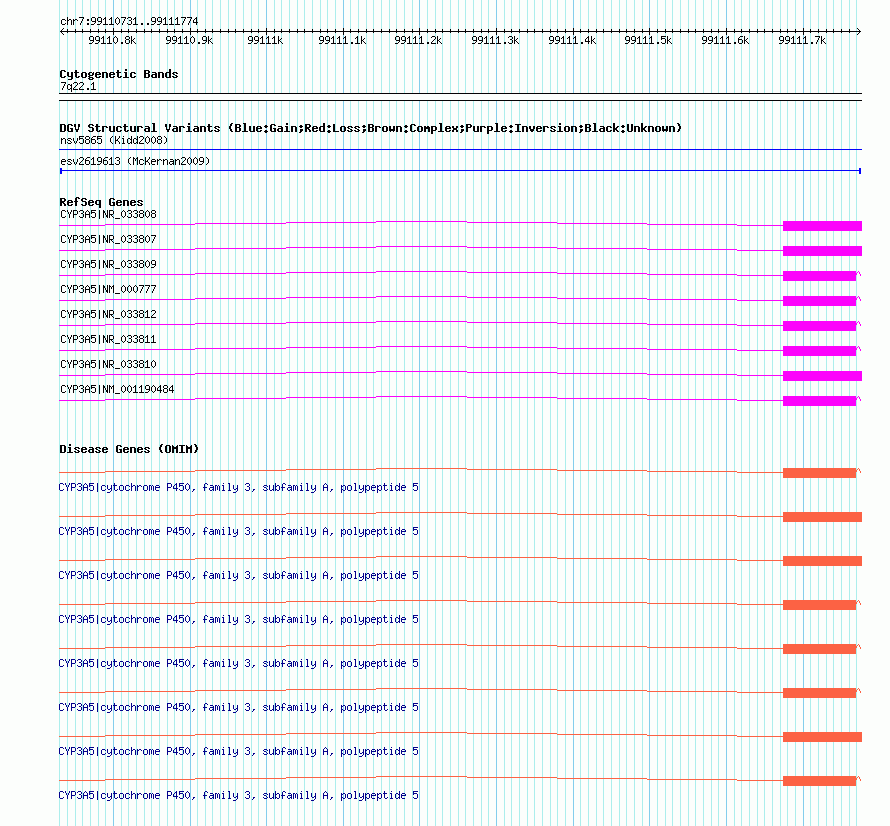Click magenta exon box of NR_033809 transcript

(820, 276)
